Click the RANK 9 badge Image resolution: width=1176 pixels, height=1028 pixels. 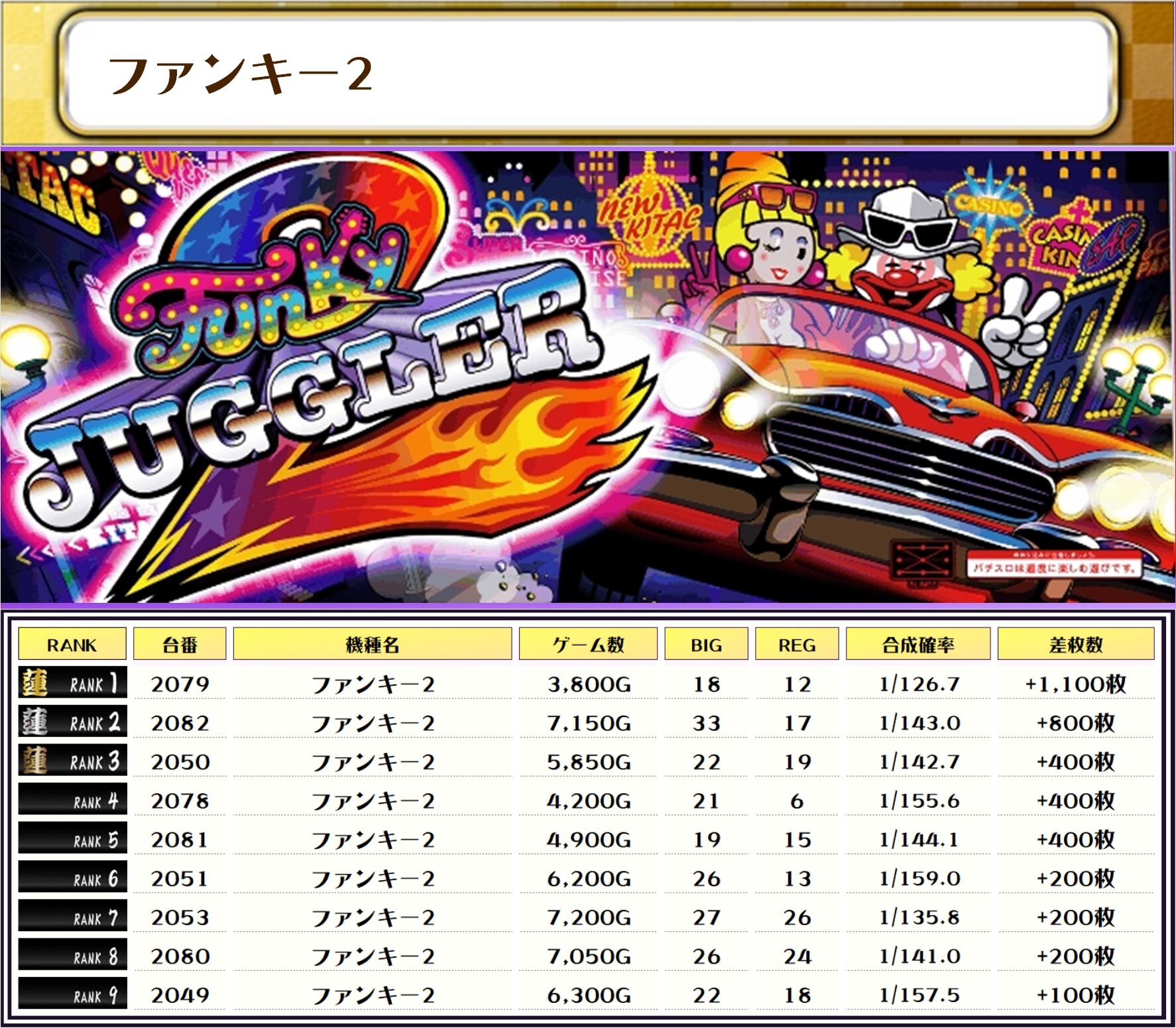[72, 995]
